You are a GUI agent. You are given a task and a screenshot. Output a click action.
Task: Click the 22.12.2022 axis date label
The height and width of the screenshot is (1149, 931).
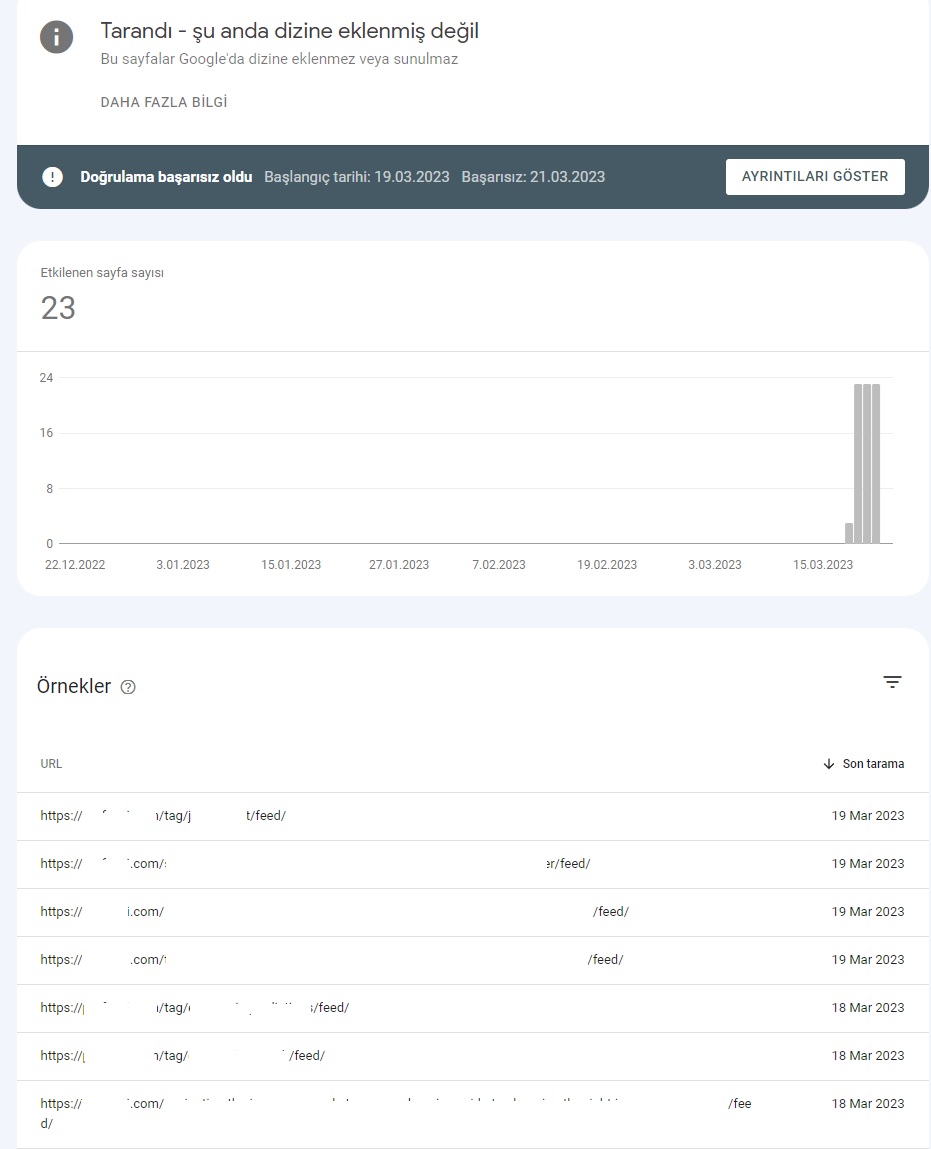click(x=75, y=565)
